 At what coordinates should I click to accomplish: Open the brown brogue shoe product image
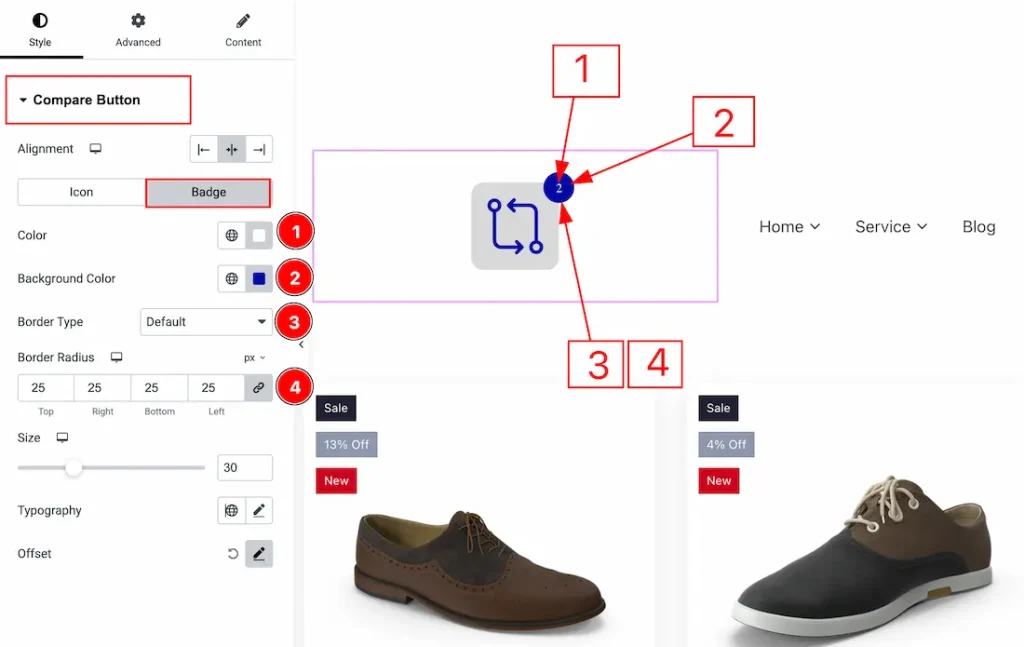tap(480, 571)
